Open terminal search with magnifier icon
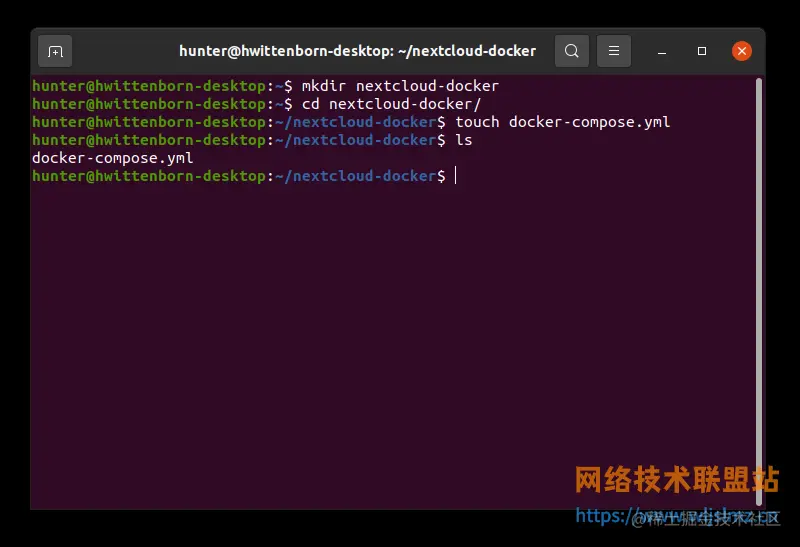Viewport: 800px width, 547px height. click(572, 51)
